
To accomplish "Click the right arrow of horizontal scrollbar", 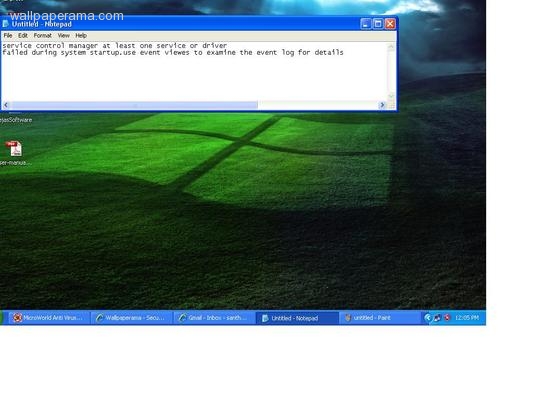I will [x=382, y=105].
